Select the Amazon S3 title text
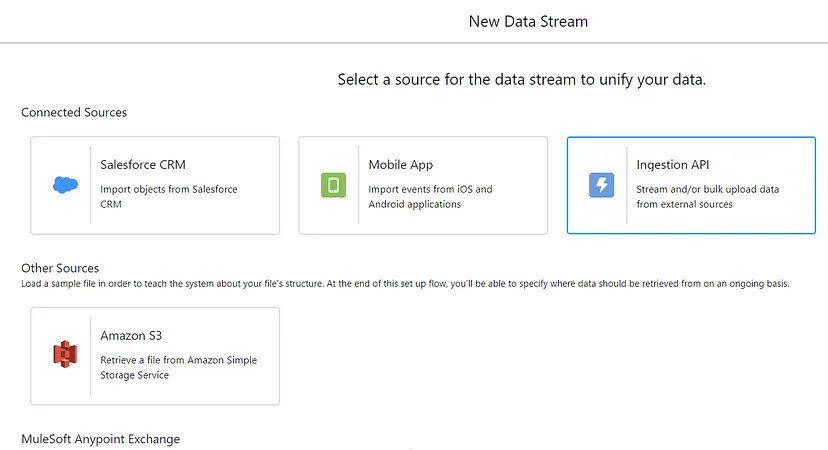The height and width of the screenshot is (450, 828). pos(131,335)
